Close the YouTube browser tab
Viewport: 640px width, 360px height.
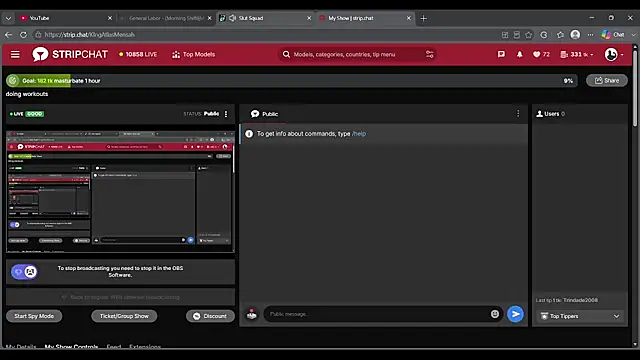click(x=110, y=18)
